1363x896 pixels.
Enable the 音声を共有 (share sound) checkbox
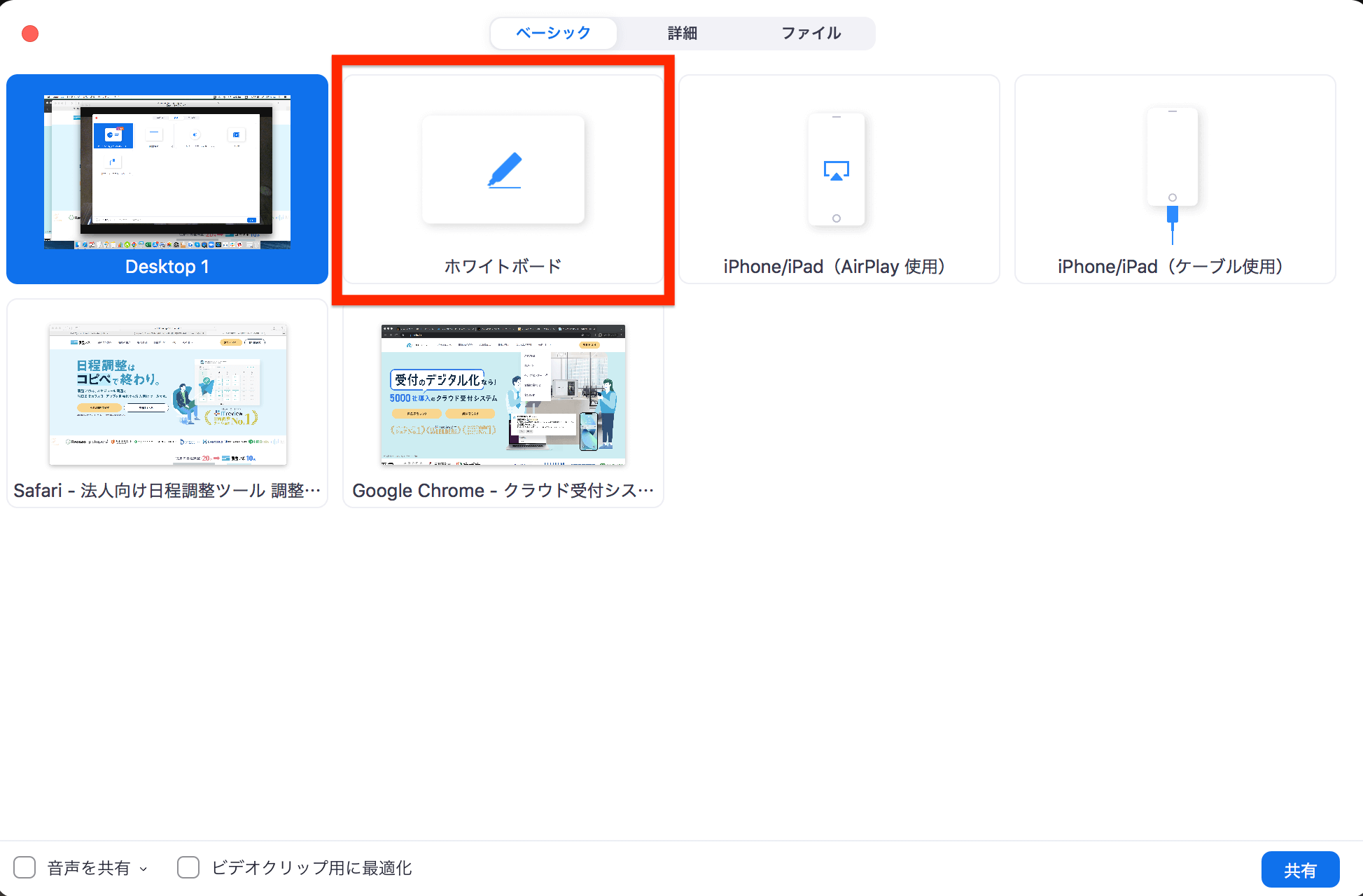coord(24,867)
